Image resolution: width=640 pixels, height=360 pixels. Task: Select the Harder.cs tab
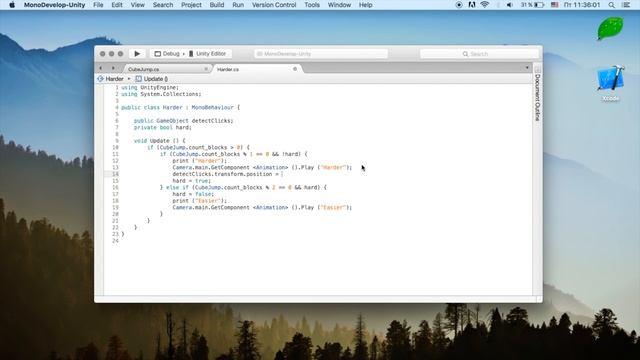[228, 69]
